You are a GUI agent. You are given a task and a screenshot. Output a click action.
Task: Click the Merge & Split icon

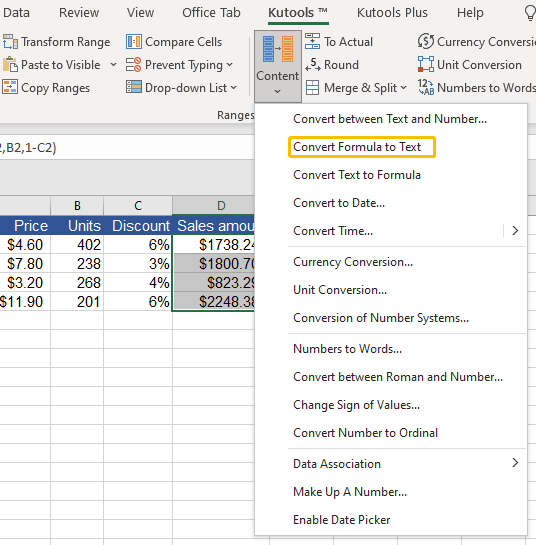[312, 88]
